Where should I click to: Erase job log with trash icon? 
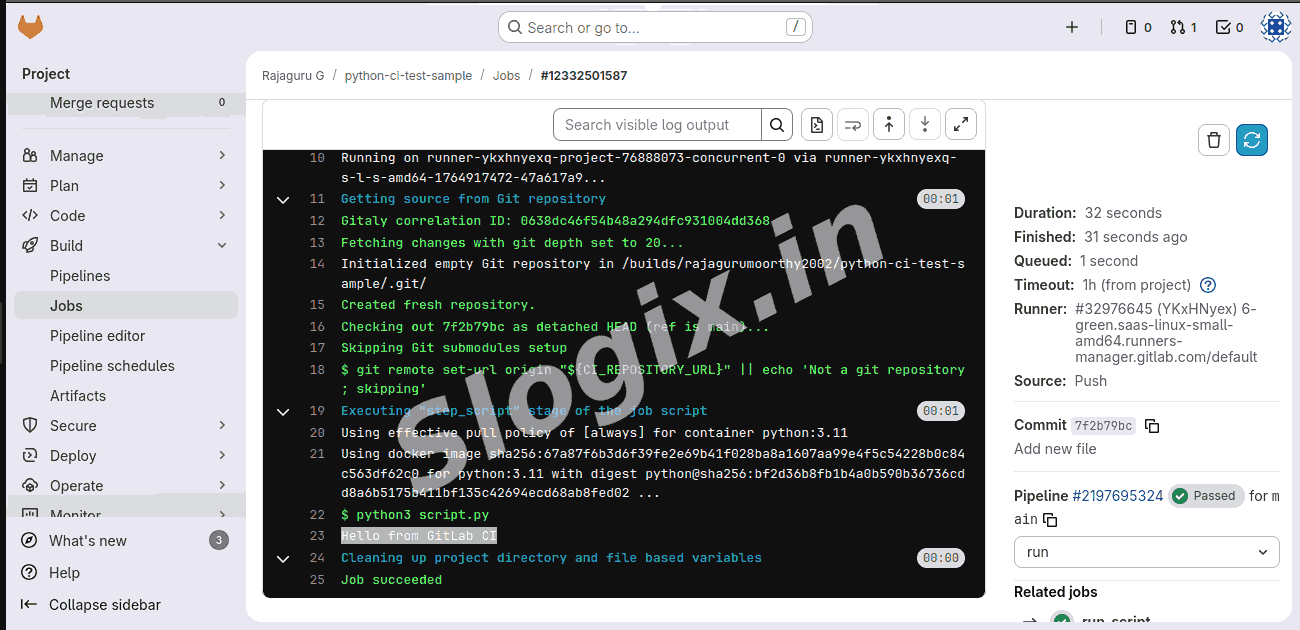click(x=1213, y=141)
